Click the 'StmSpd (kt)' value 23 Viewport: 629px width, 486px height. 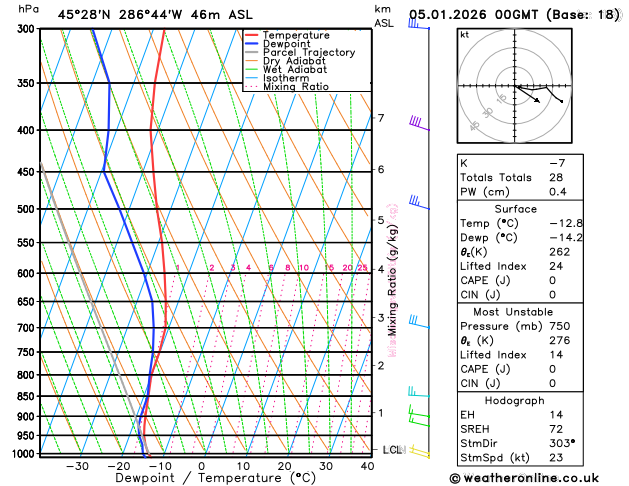tap(556, 458)
